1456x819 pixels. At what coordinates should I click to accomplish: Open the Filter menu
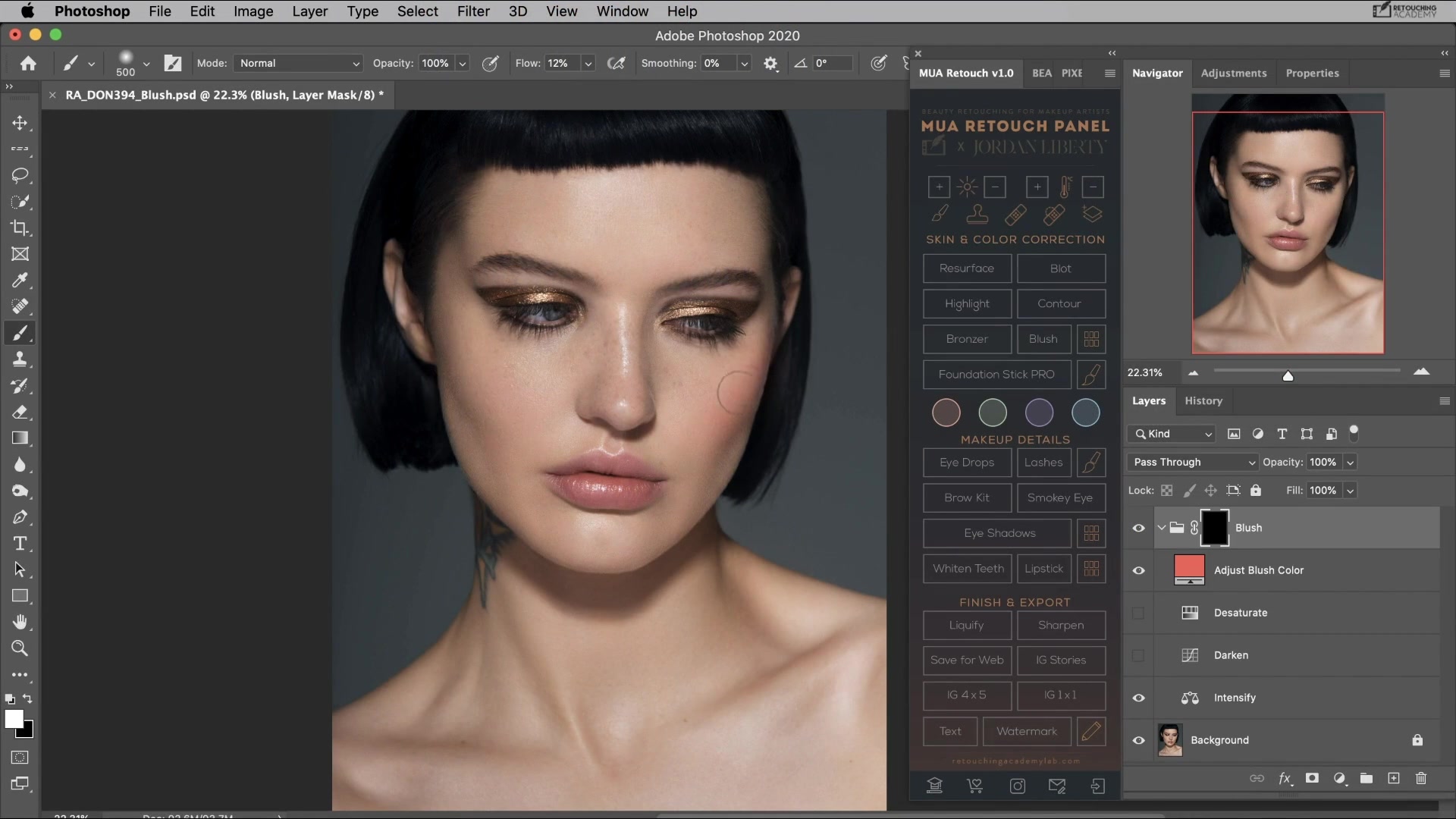(x=473, y=11)
